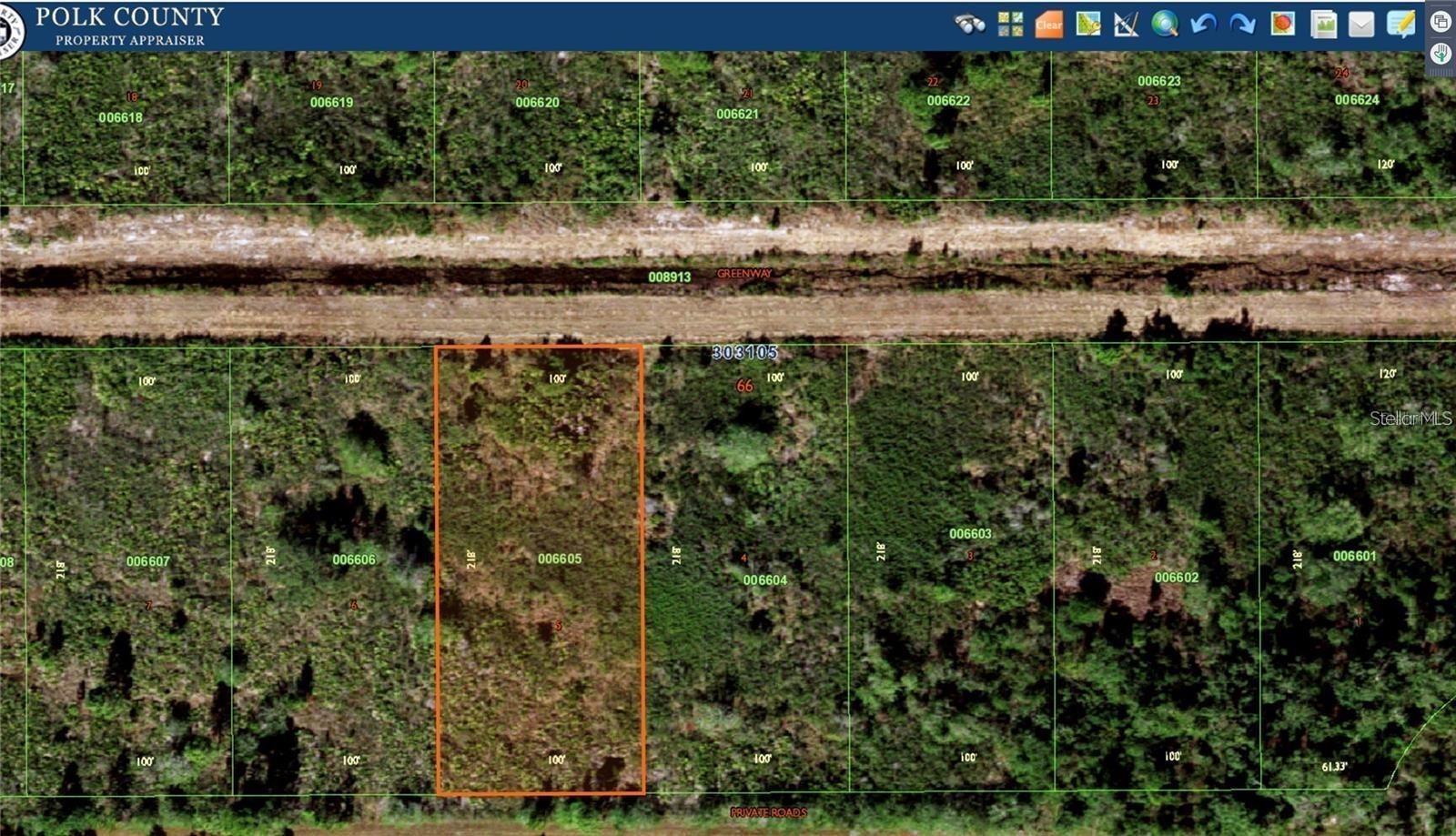The image size is (1456, 836).
Task: Click the Polk County seal logo
Action: tap(11, 25)
